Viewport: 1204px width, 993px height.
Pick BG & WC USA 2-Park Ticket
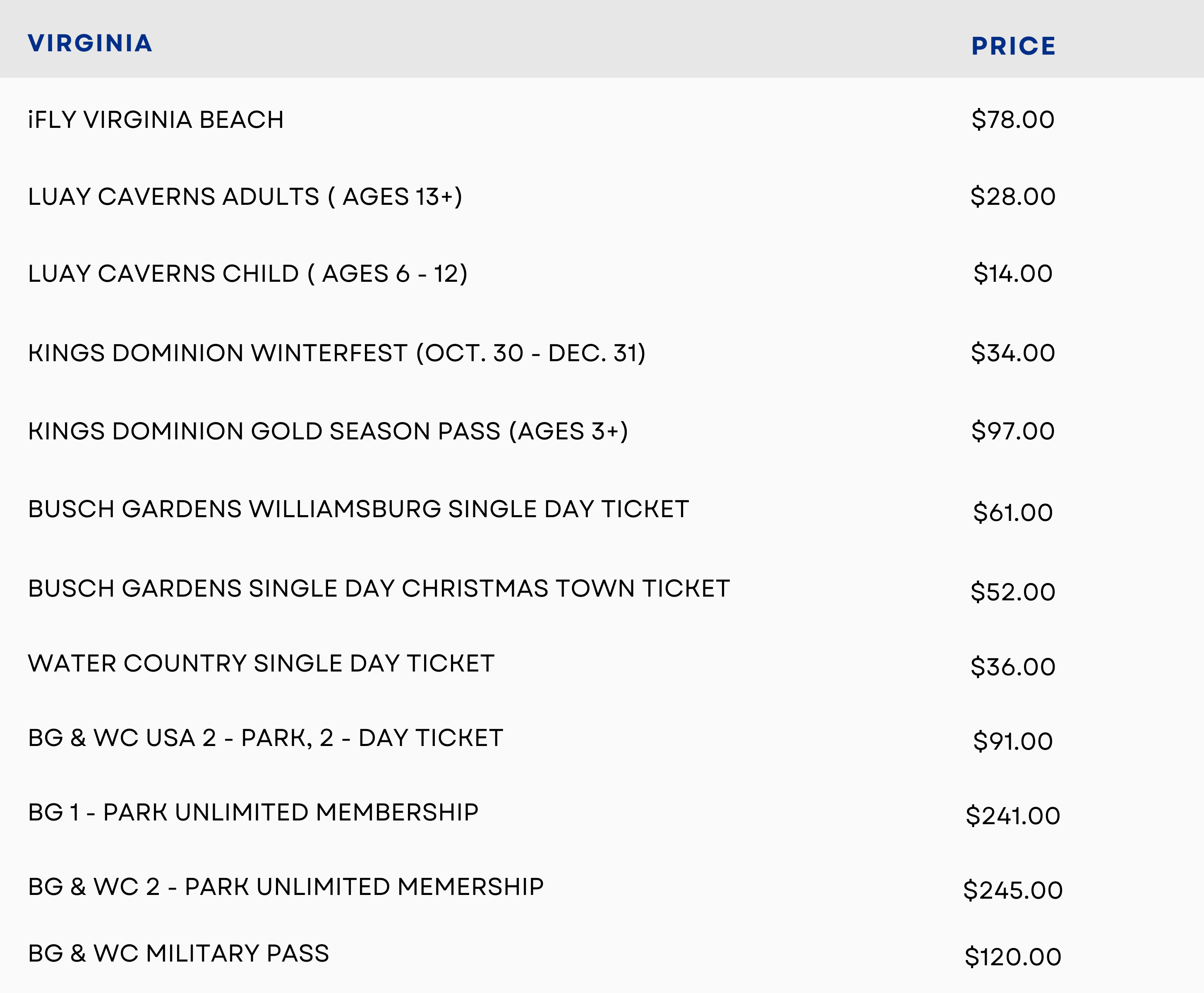pos(265,738)
